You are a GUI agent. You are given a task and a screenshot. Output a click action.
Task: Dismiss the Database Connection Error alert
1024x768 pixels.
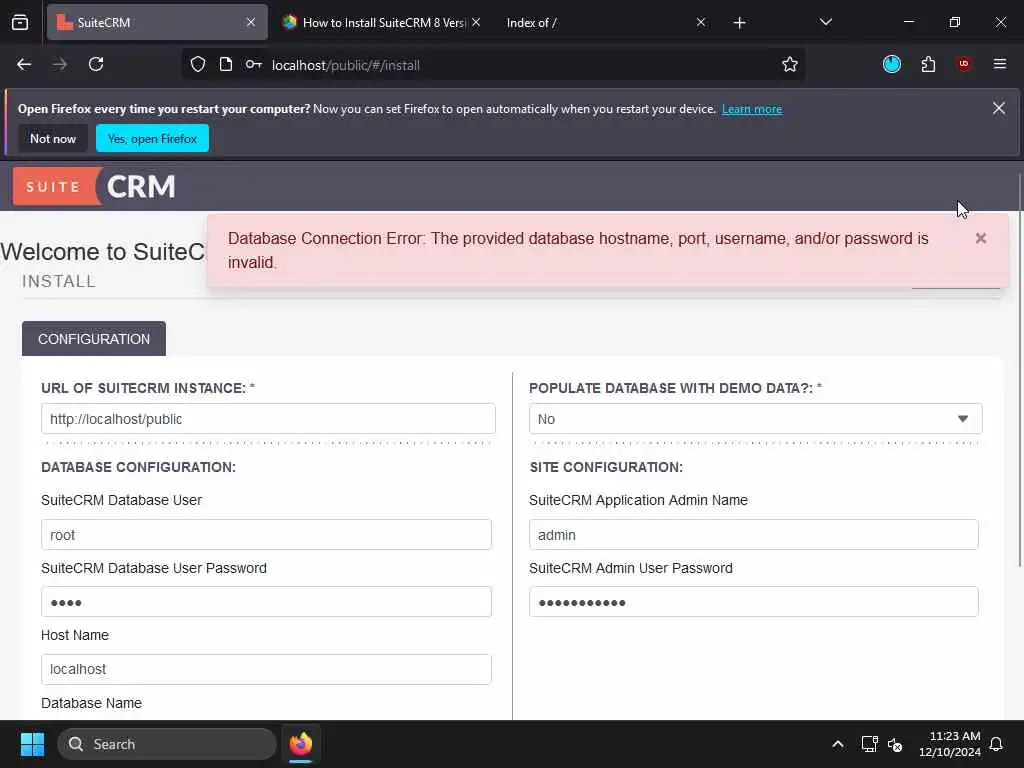point(980,238)
